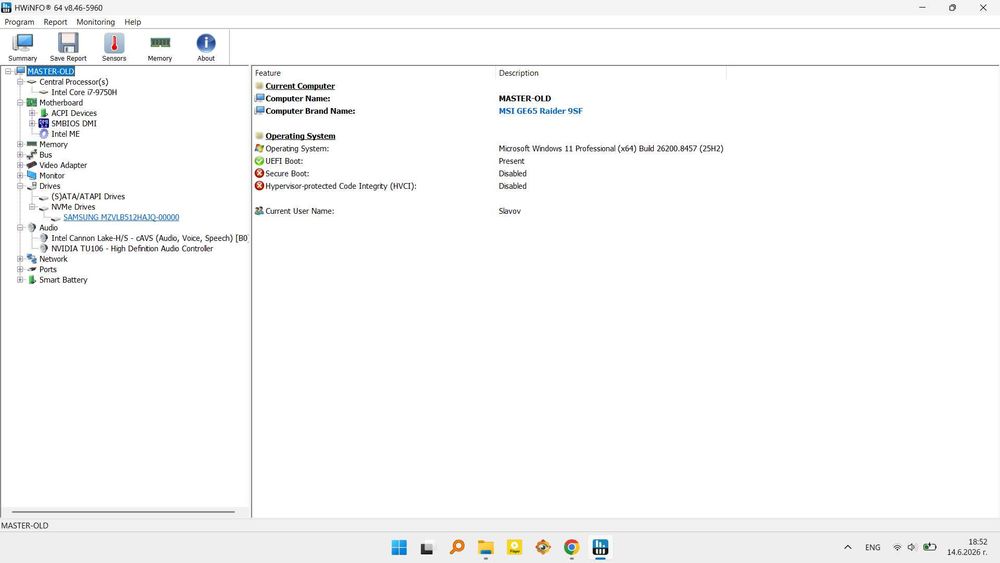Click the tree panel horizontal scrollbar
Viewport: 1000px width, 563px height.
[x=123, y=512]
